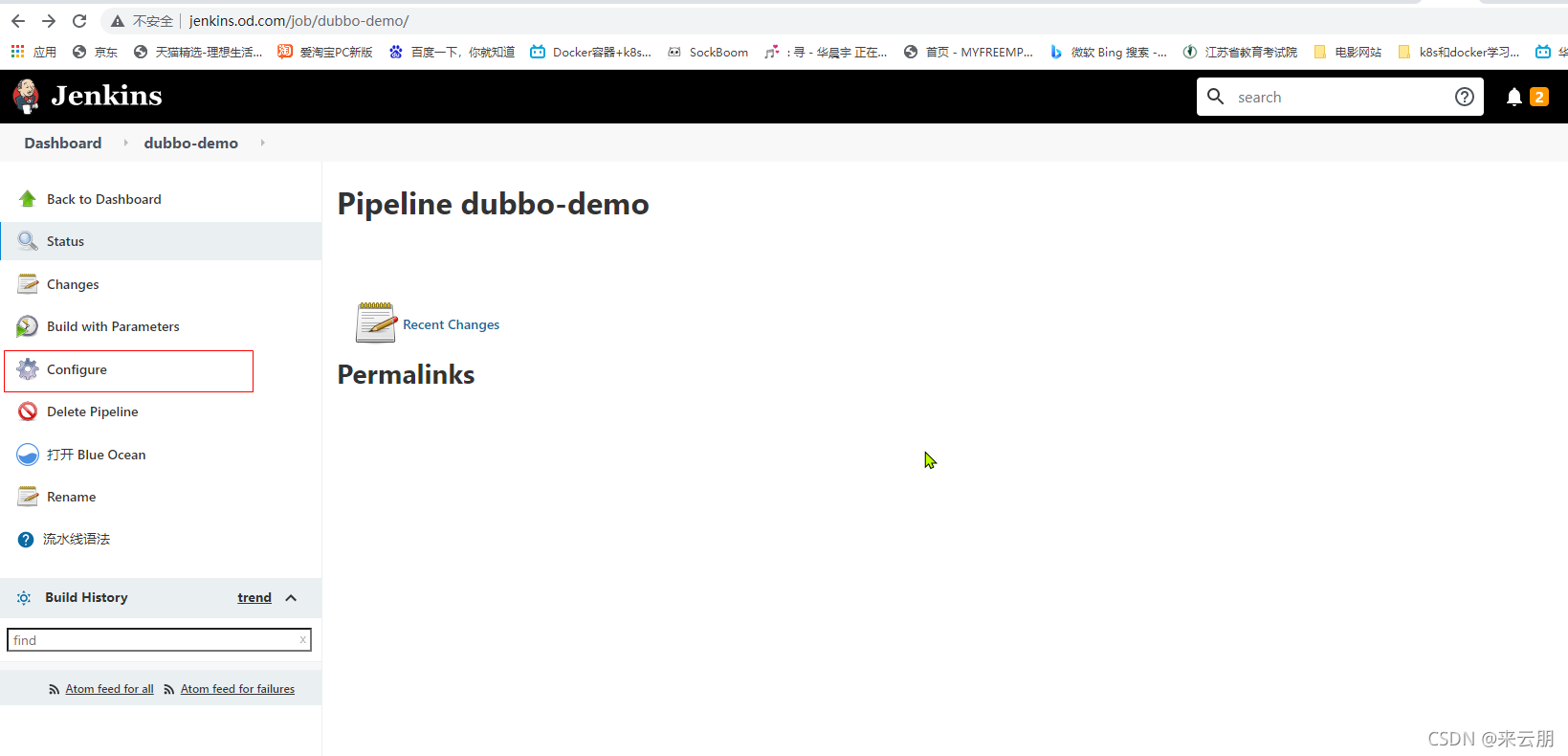The image size is (1568, 756).
Task: Click the pipeline syntax help icon
Action: (26, 540)
